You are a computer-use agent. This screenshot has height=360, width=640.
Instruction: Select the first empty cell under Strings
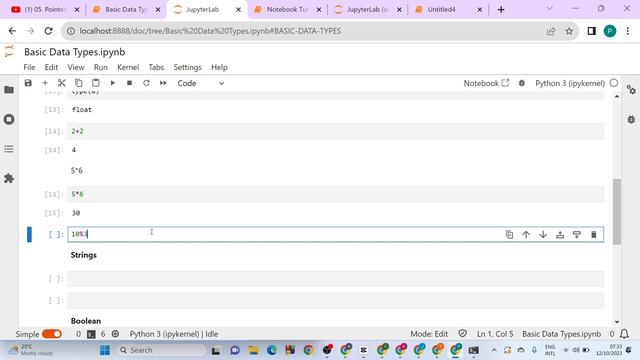pyautogui.click(x=336, y=279)
